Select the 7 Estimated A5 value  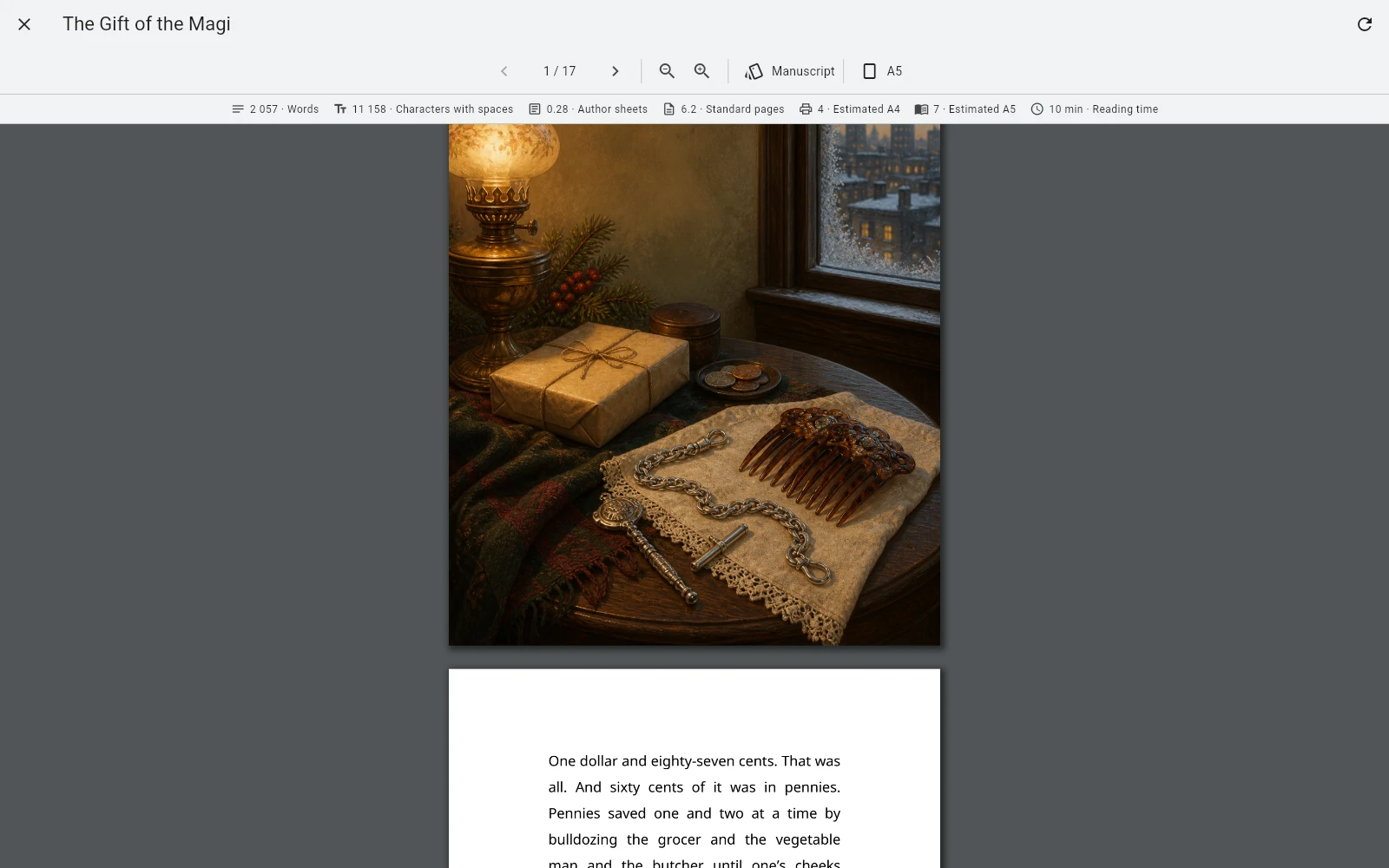point(974,109)
